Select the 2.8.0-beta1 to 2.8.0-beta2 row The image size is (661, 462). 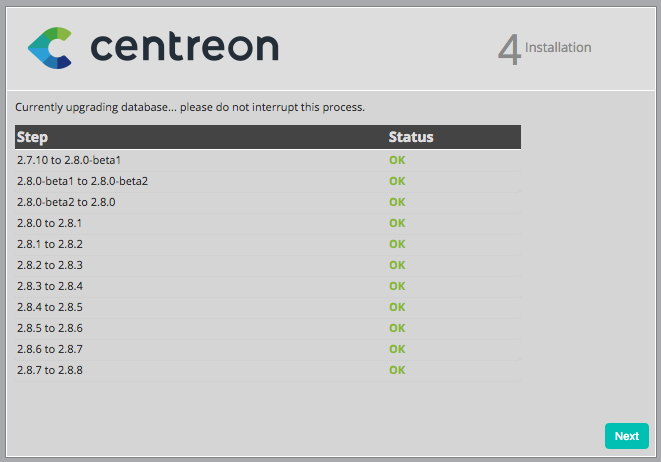82,181
